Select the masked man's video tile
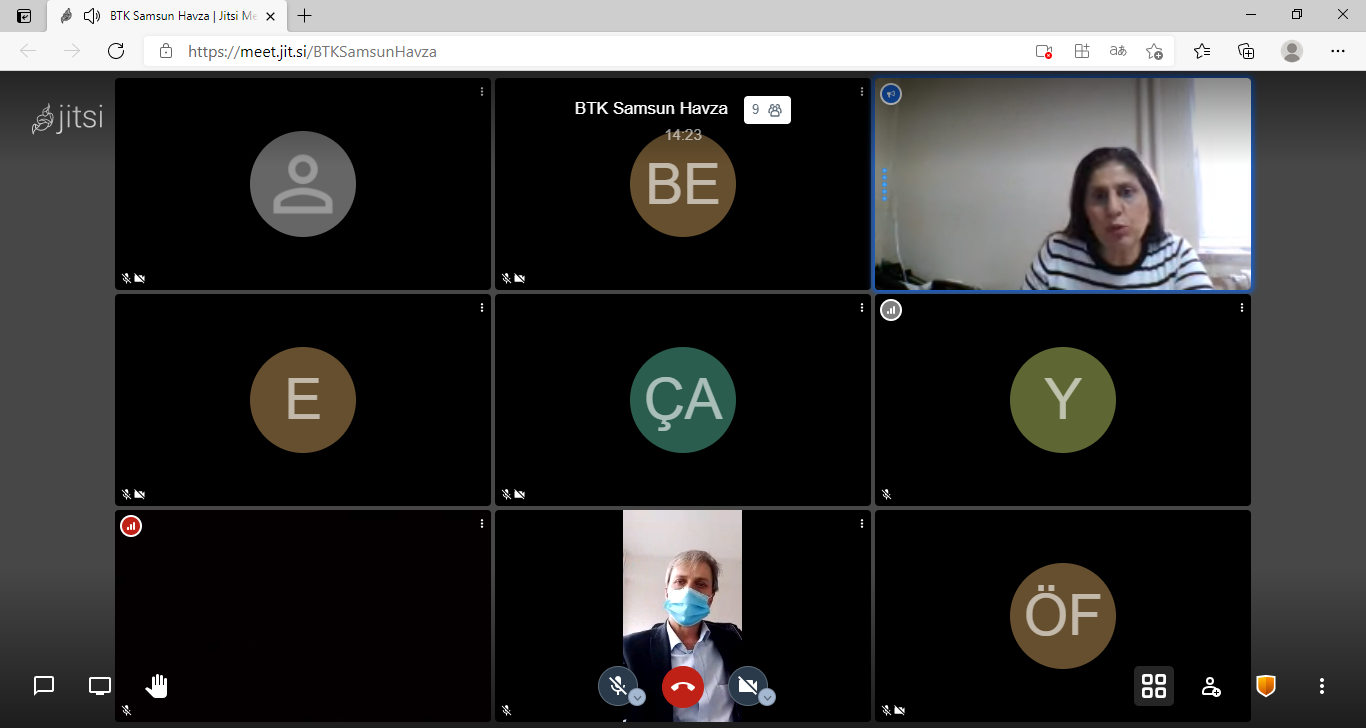The width and height of the screenshot is (1366, 728). click(x=683, y=616)
